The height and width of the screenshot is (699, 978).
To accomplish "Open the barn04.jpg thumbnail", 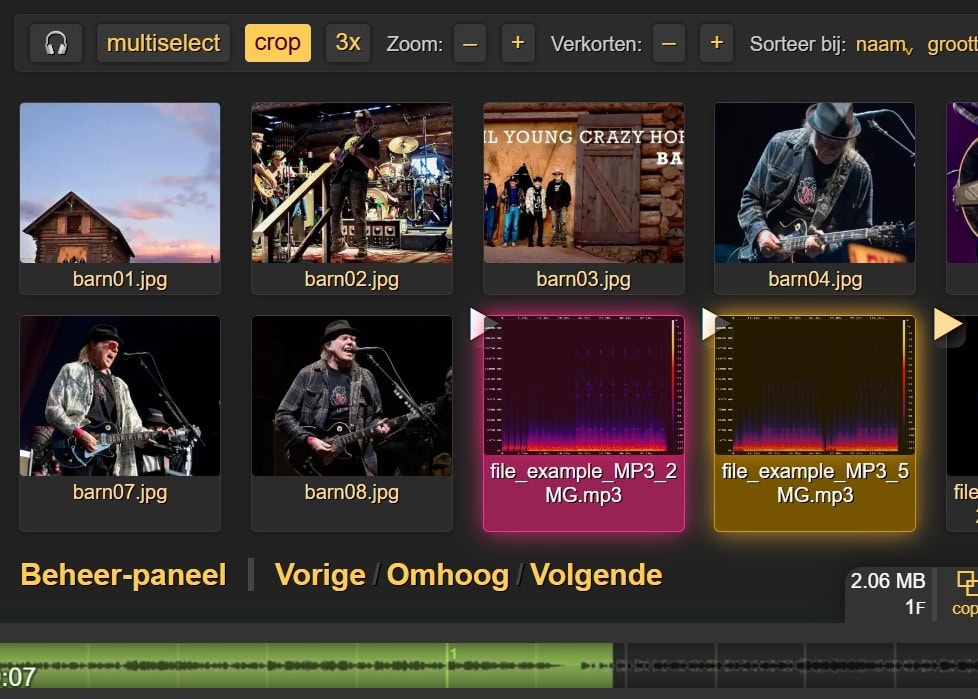I will pos(815,183).
